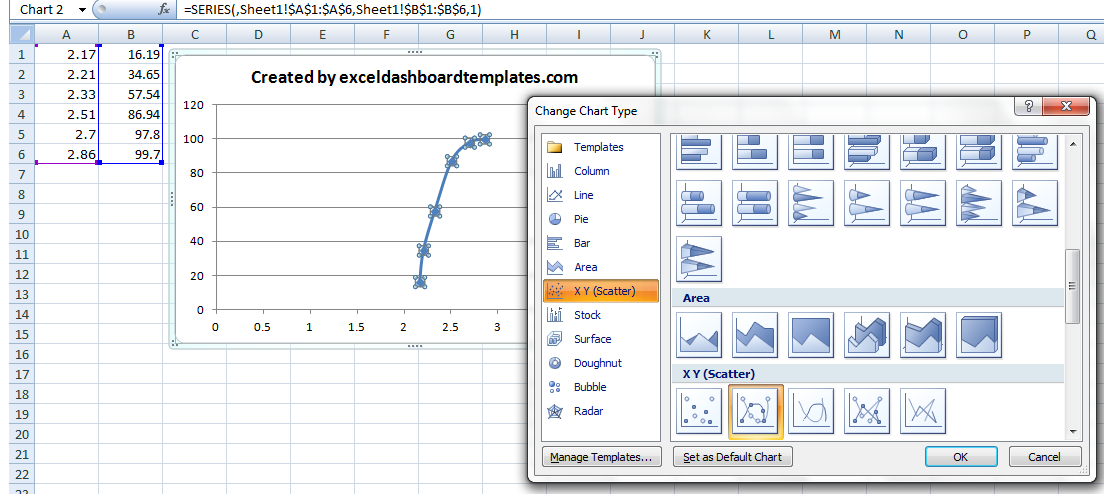Choose the Radar chart category
Viewport: 1104px width, 494px height.
[x=588, y=411]
